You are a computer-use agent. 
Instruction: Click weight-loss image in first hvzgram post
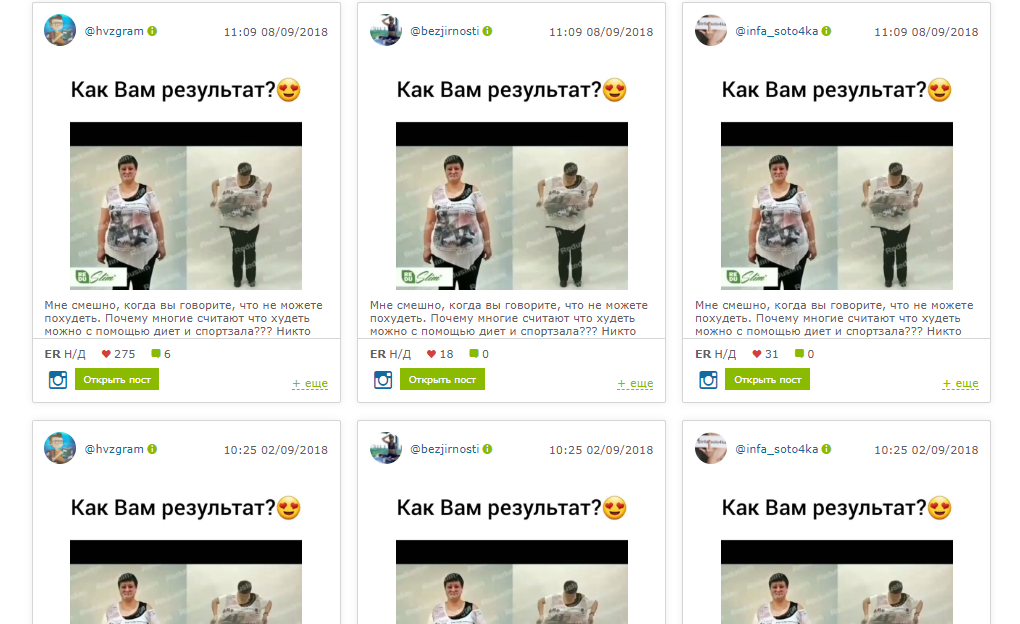[x=186, y=206]
